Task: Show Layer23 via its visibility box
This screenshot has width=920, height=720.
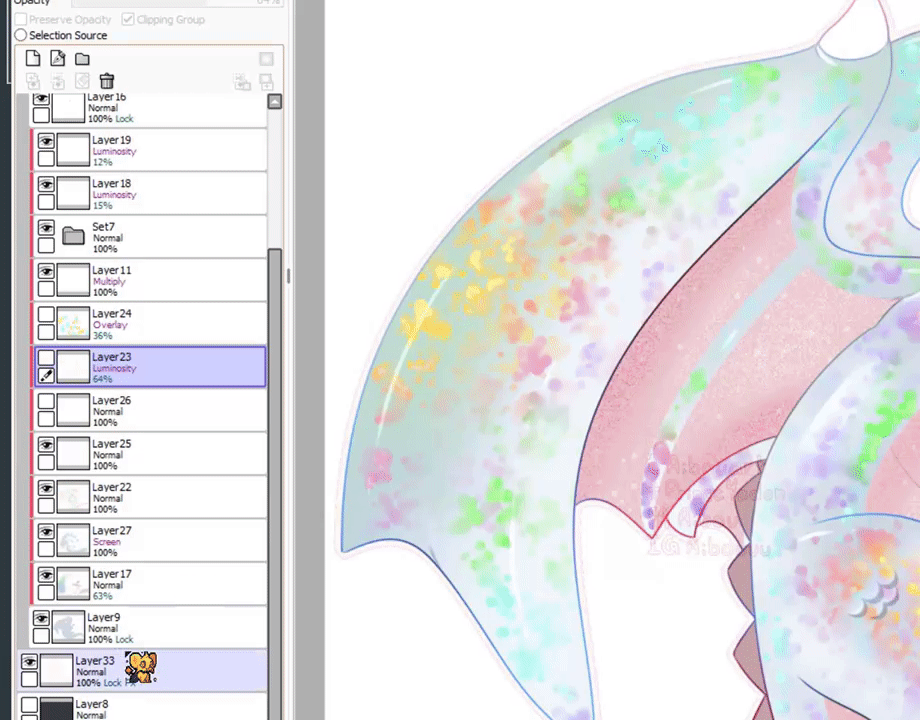Action: [46, 358]
